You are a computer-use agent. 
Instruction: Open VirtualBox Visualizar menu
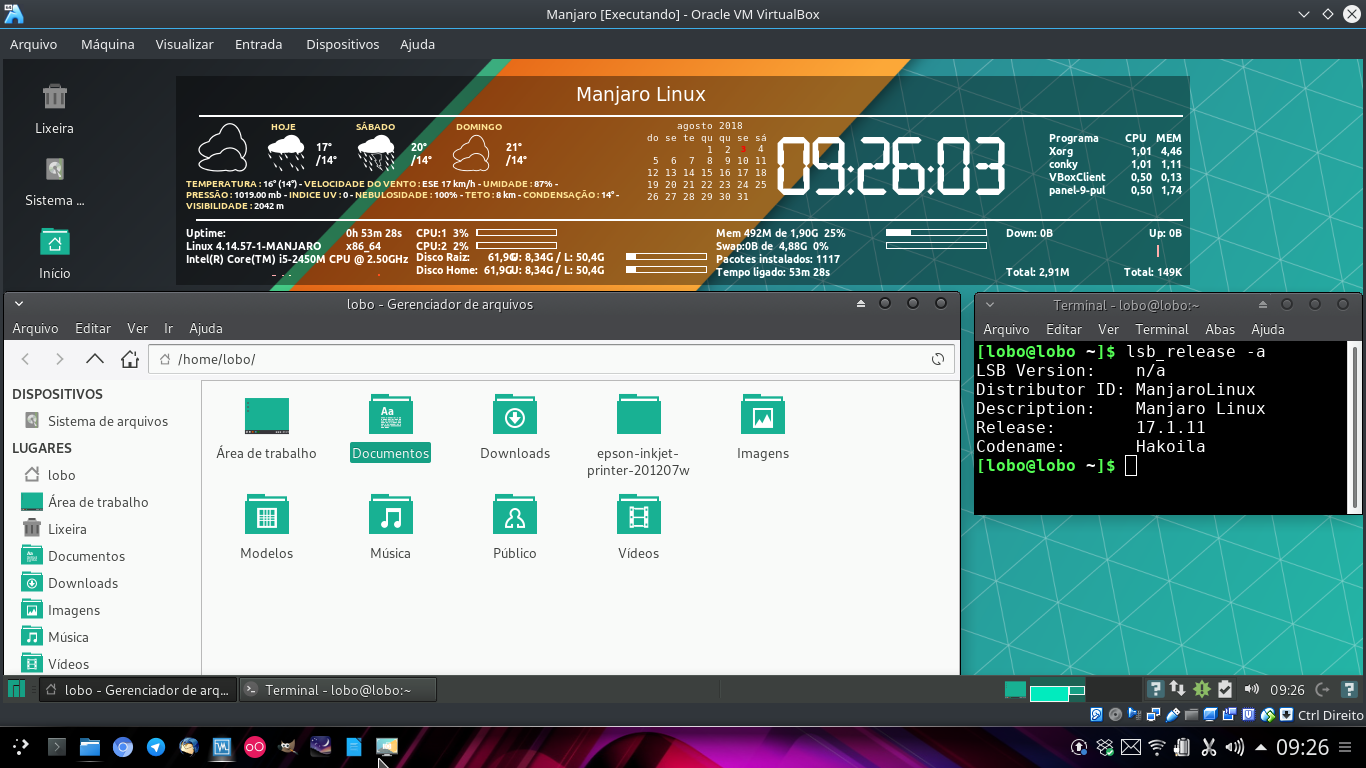click(x=184, y=44)
